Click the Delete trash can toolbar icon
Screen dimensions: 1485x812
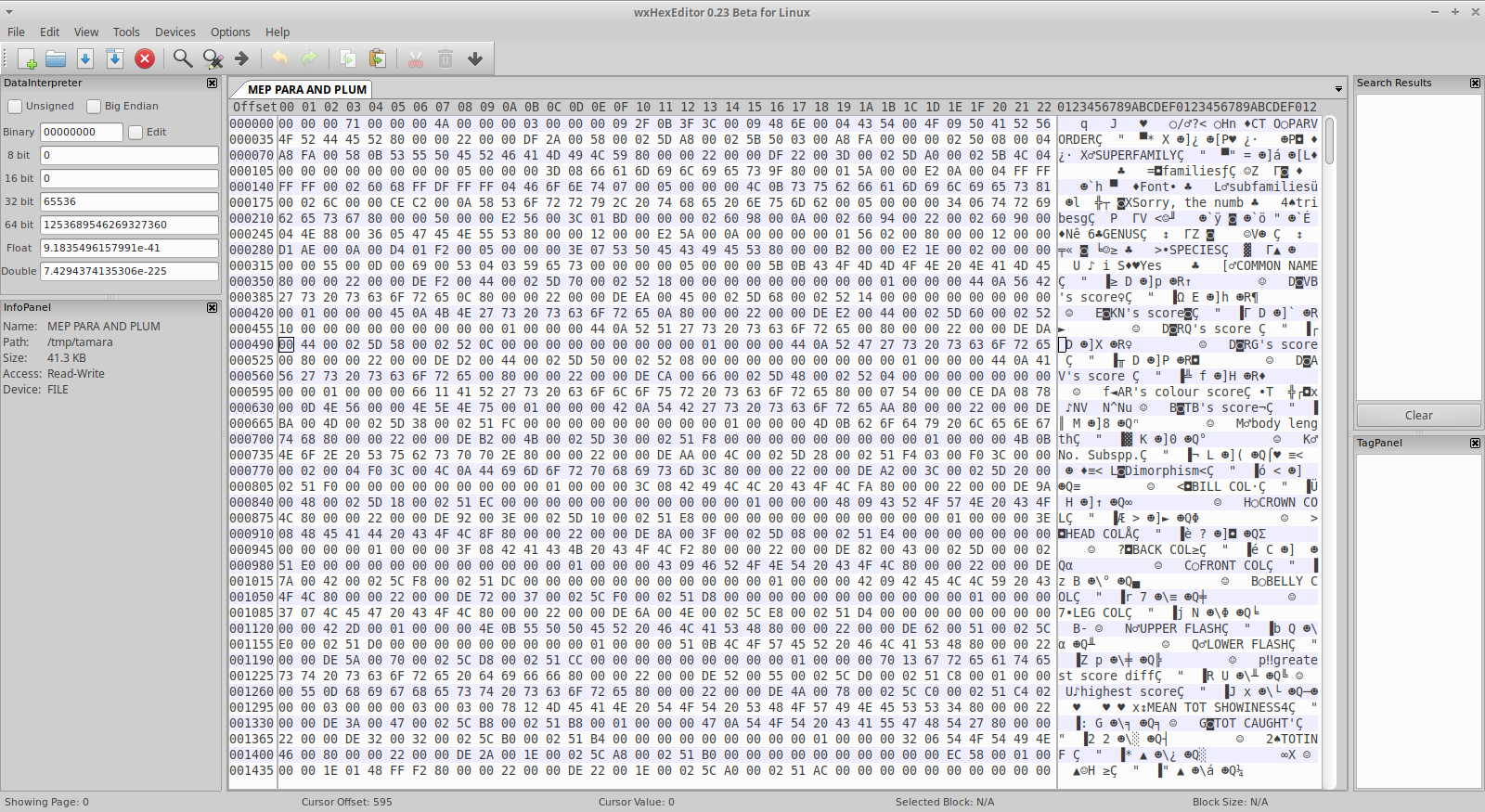(x=445, y=59)
